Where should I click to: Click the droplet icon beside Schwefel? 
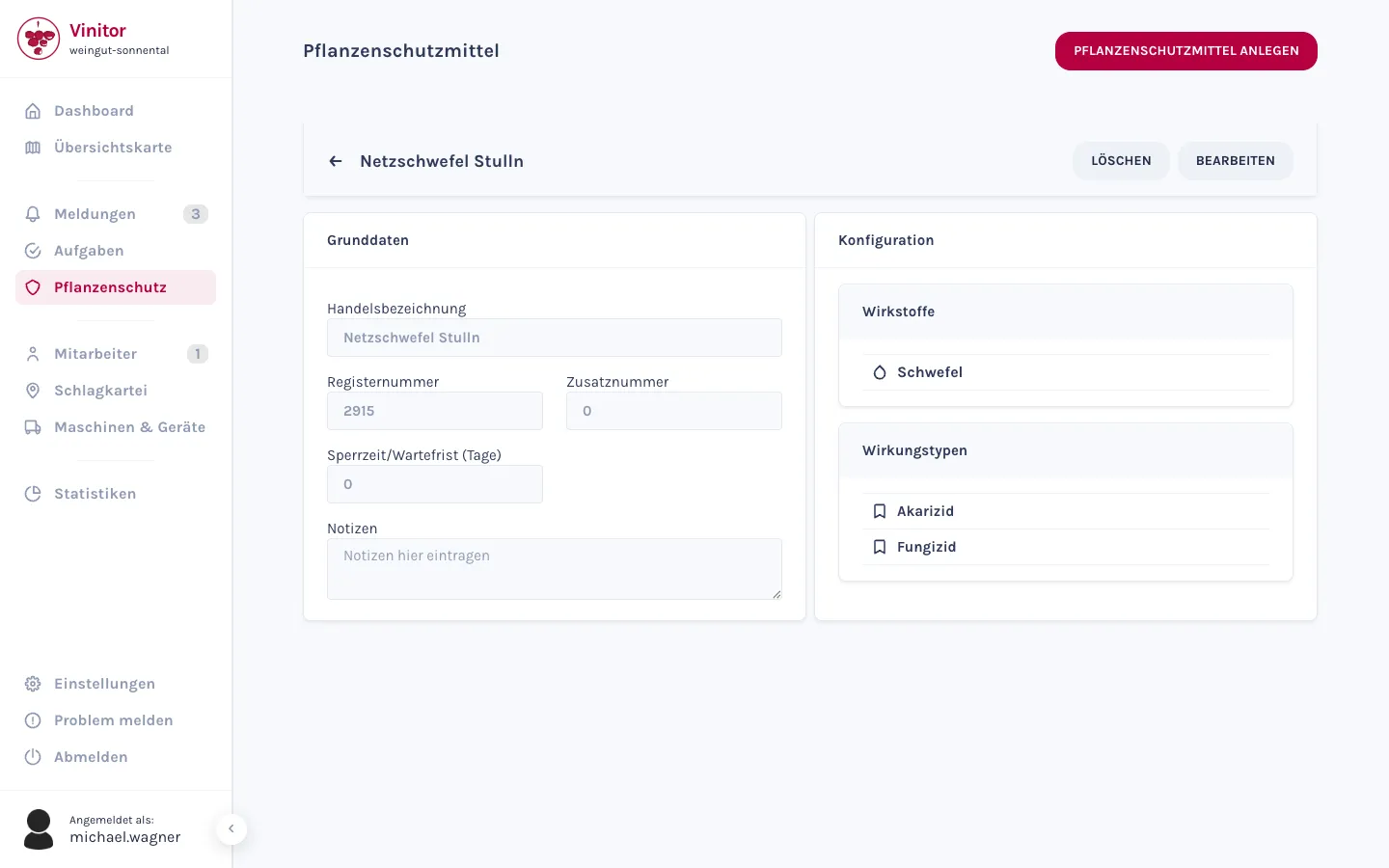click(880, 372)
